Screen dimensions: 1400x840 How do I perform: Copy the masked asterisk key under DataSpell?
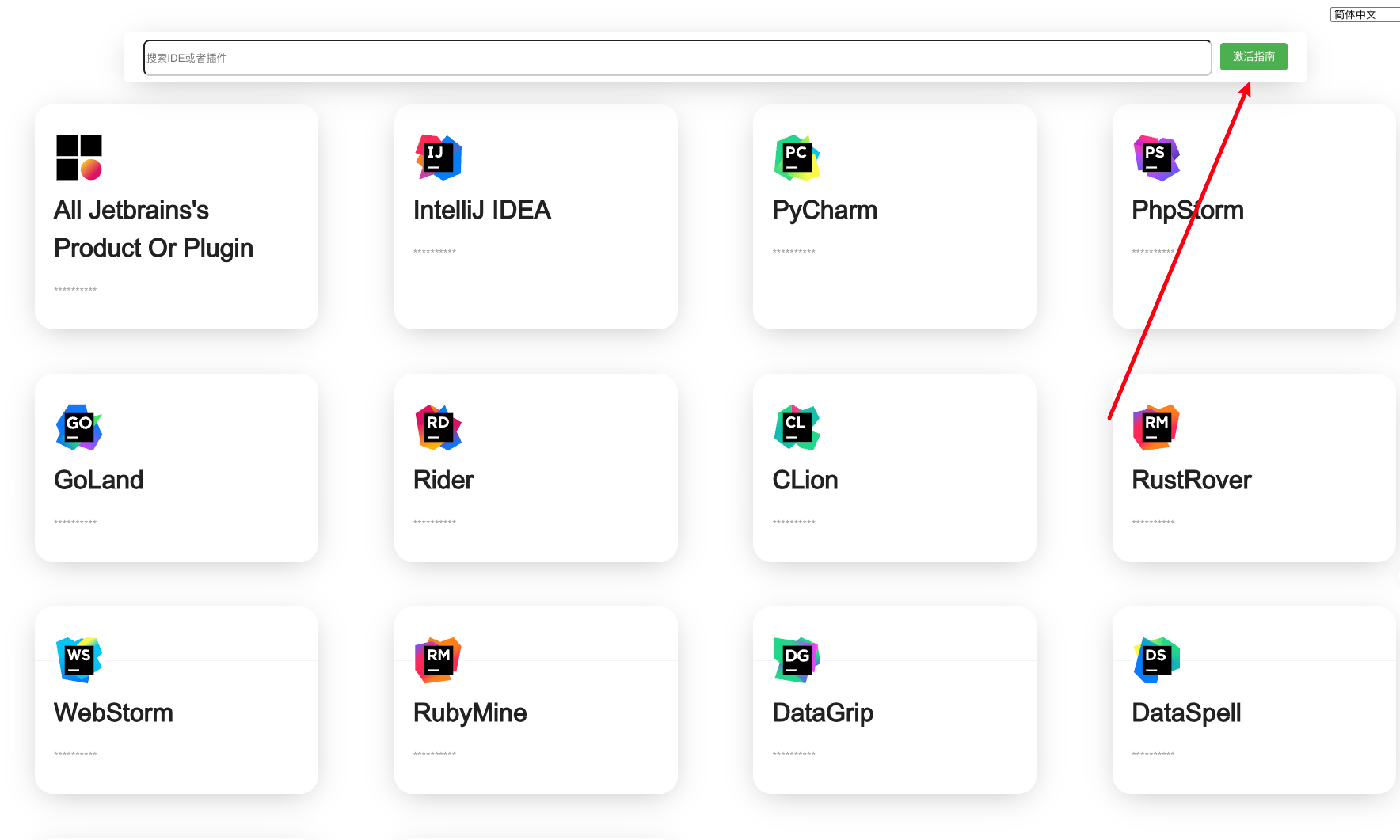1154,754
